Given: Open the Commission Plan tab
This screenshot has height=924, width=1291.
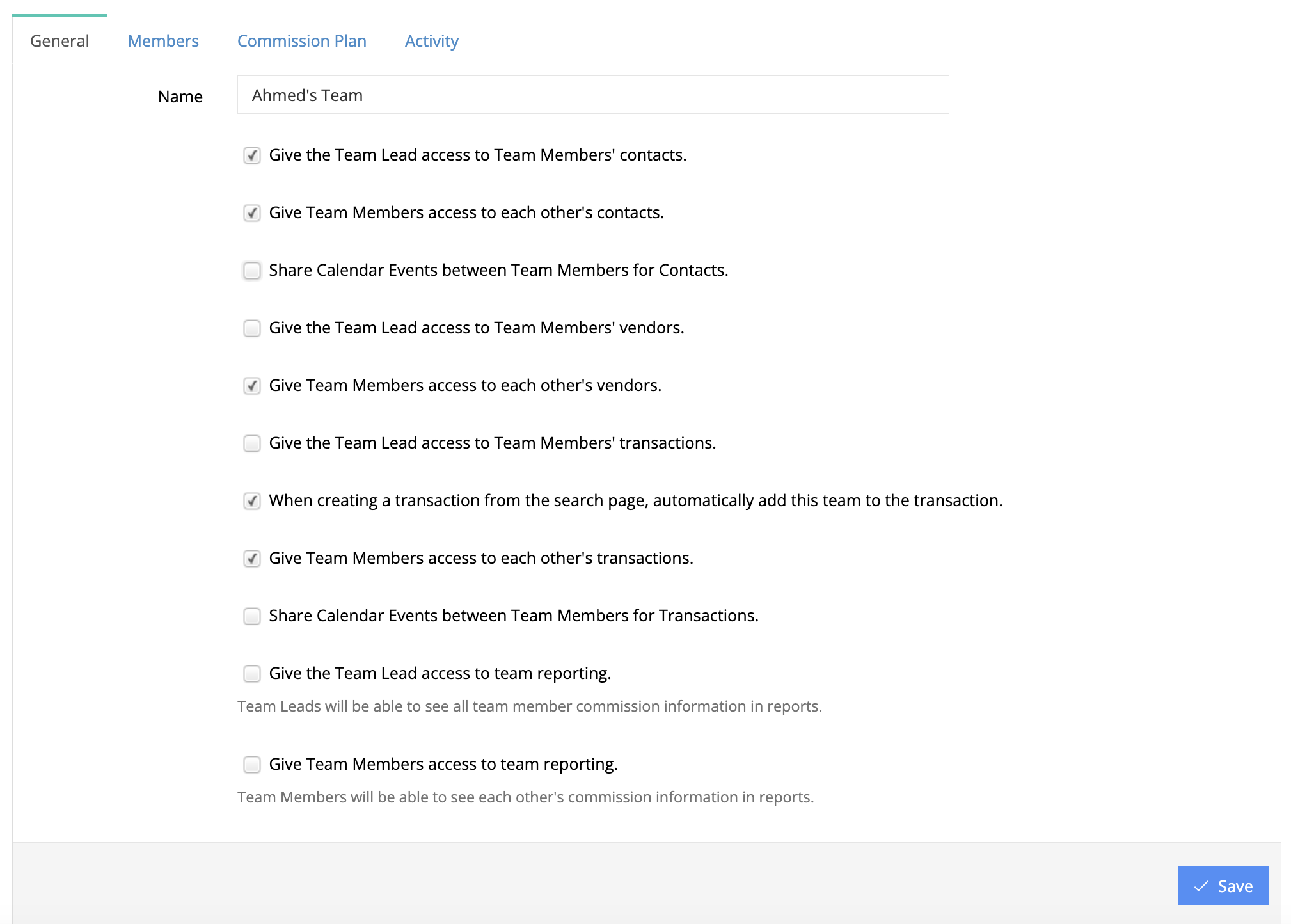Looking at the screenshot, I should (x=301, y=41).
